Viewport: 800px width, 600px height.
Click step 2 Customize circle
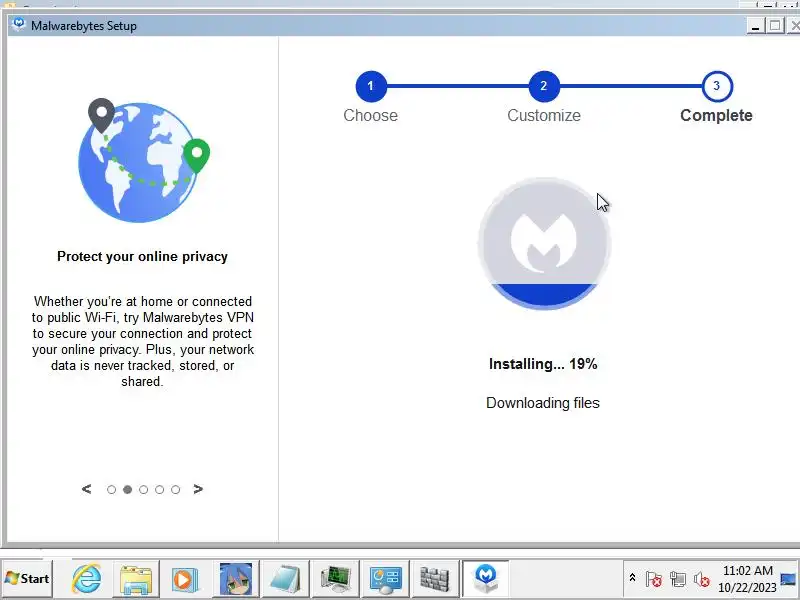[x=544, y=86]
